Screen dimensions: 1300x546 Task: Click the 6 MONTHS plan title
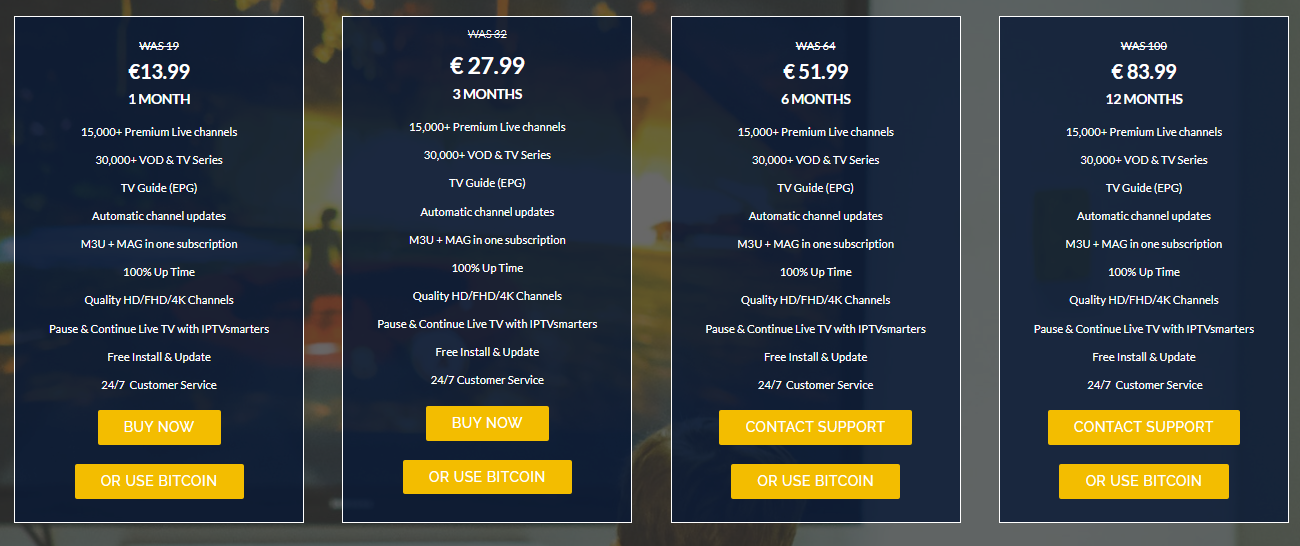pyautogui.click(x=815, y=99)
